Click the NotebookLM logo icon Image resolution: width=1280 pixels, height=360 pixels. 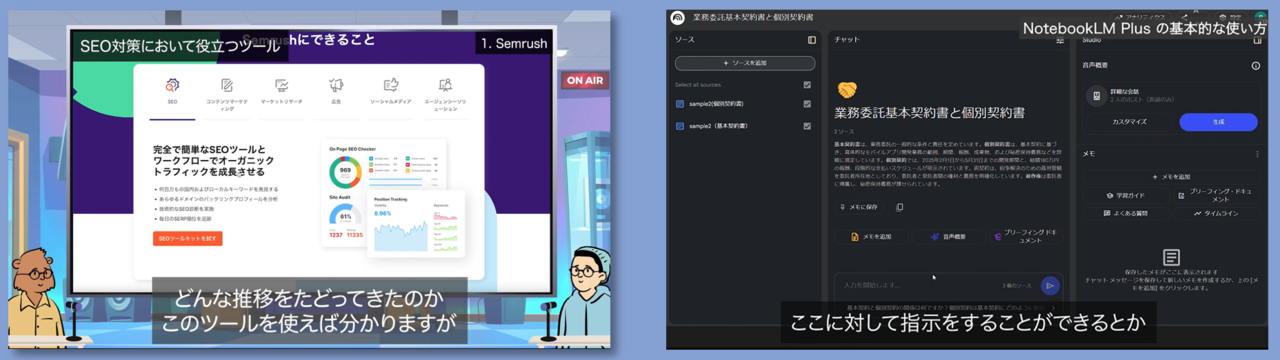pyautogui.click(x=678, y=17)
